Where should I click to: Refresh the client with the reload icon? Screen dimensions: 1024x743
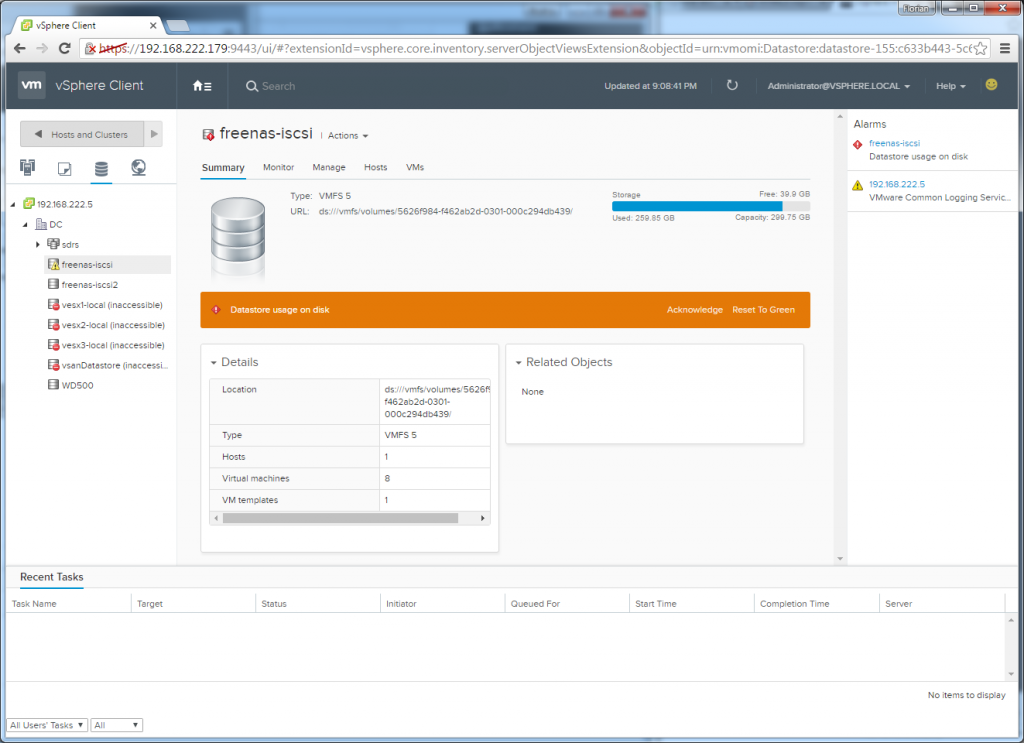732,86
